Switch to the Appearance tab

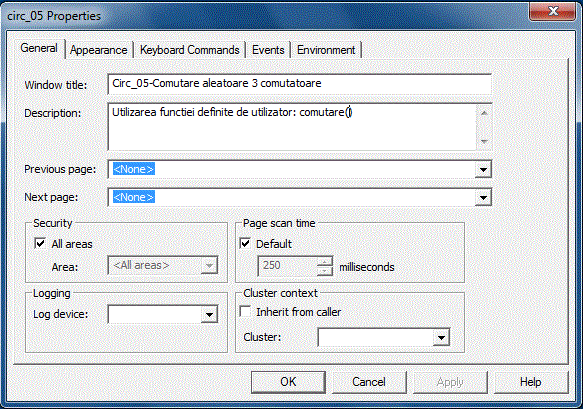[99, 50]
